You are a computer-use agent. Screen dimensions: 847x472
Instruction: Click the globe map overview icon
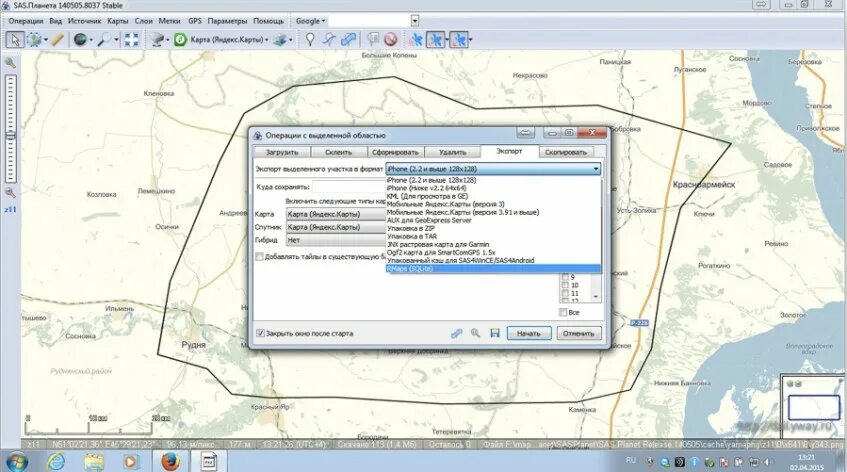pyautogui.click(x=80, y=39)
